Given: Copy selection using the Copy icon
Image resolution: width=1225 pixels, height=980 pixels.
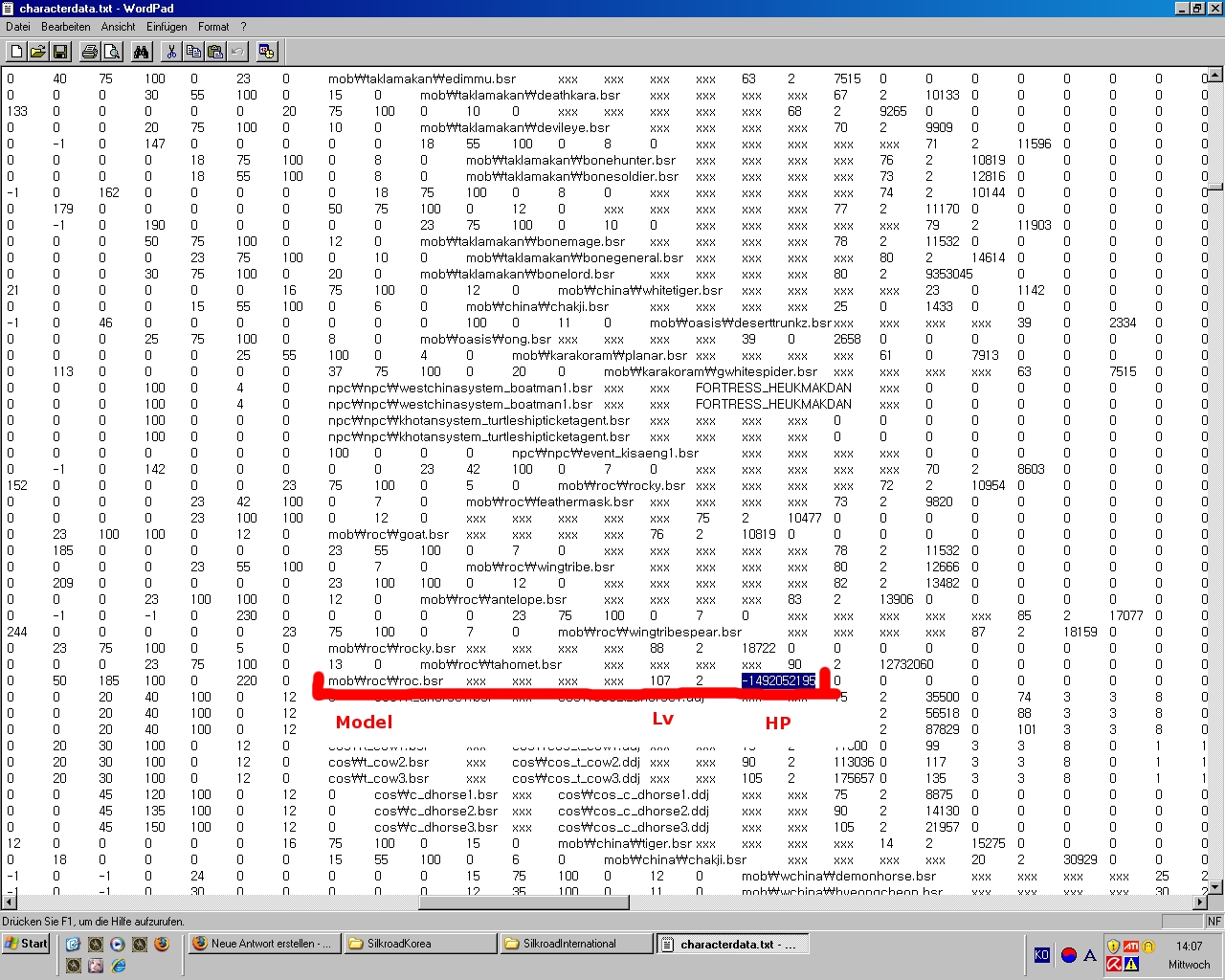Looking at the screenshot, I should point(193,52).
